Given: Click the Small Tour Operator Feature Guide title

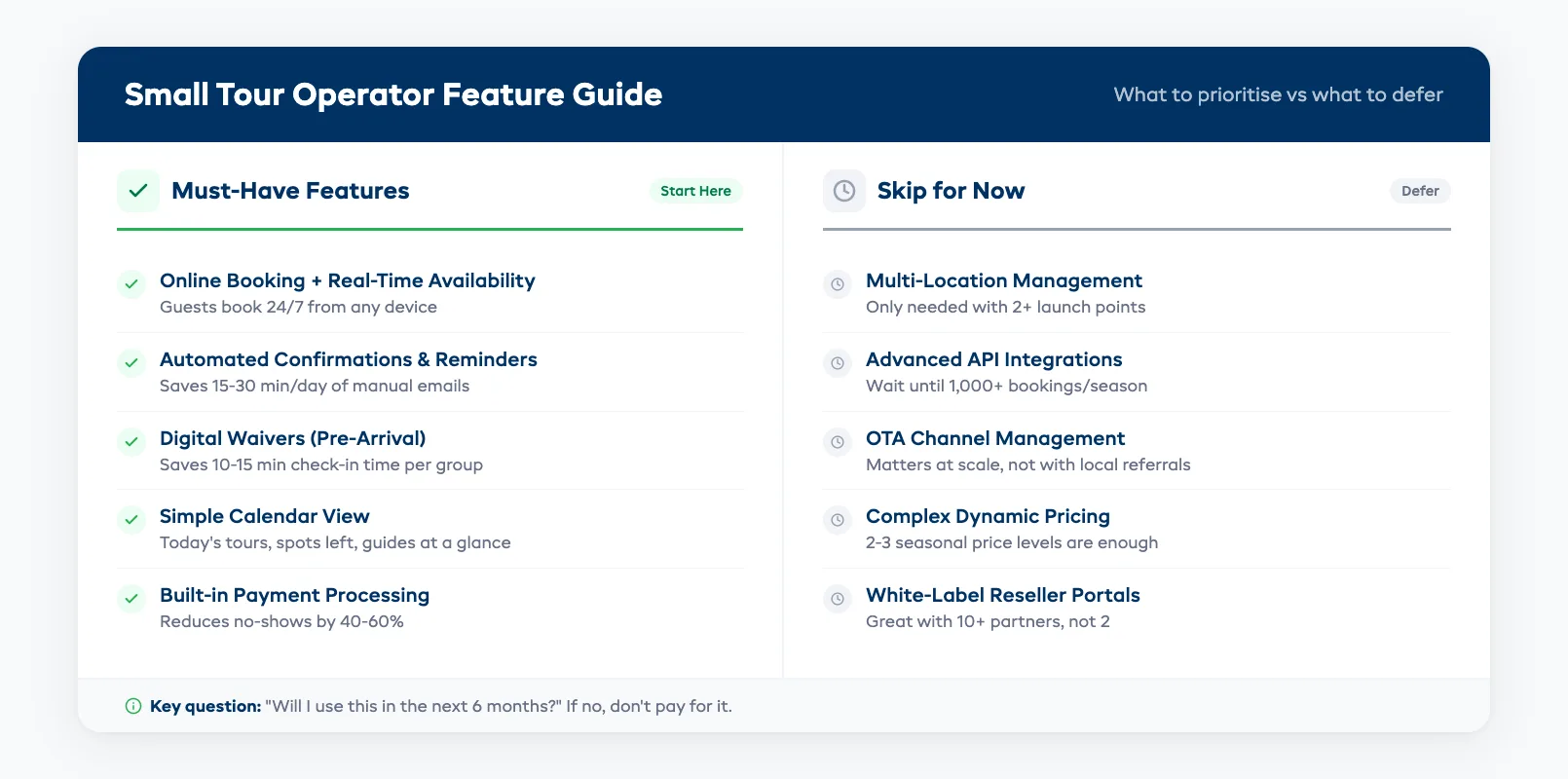Looking at the screenshot, I should click(x=393, y=94).
